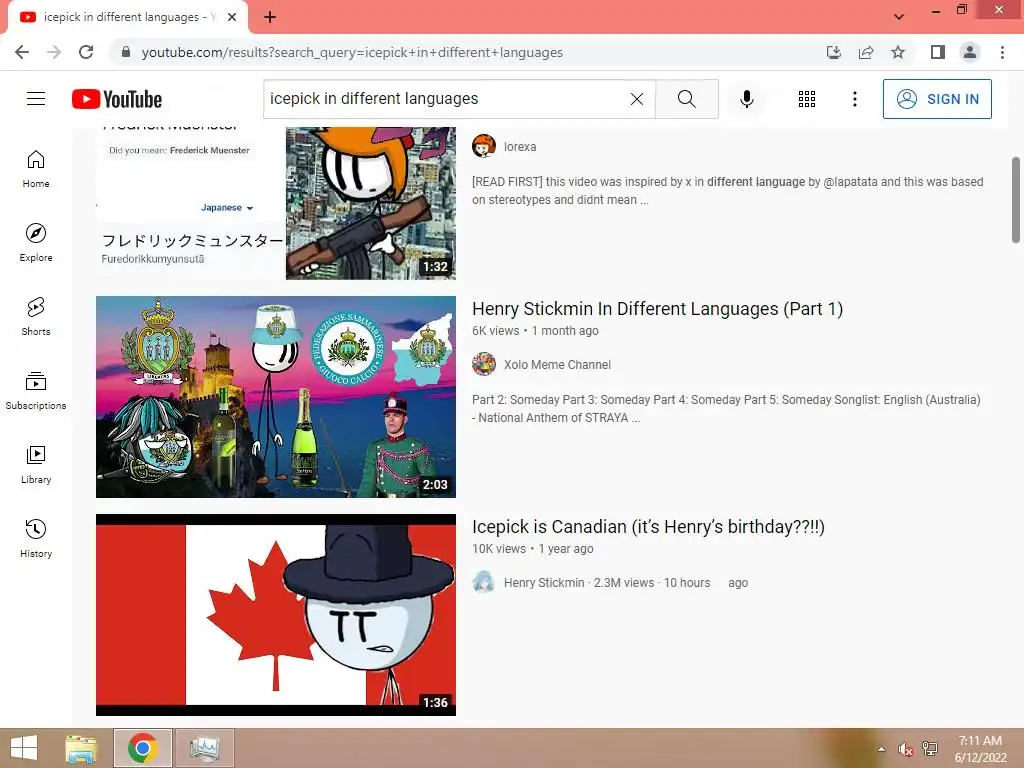Clear the search box with X

637,99
